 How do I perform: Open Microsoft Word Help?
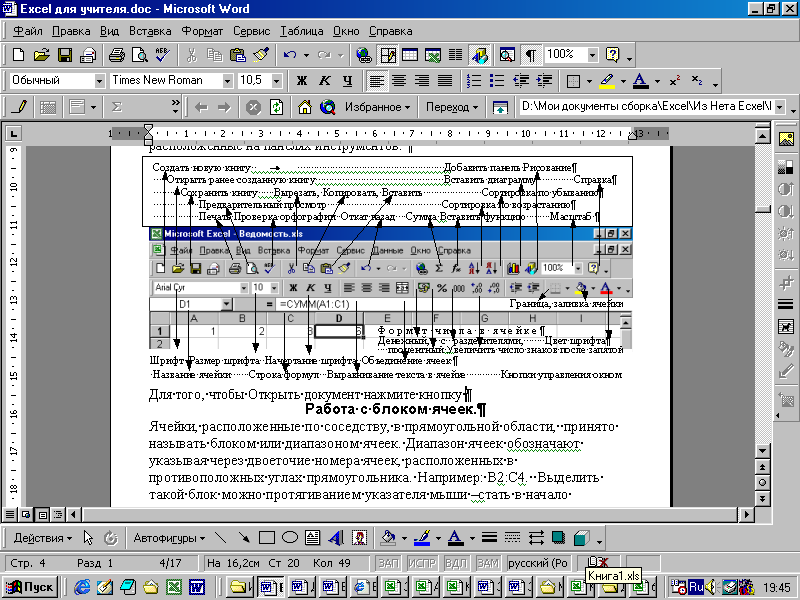click(612, 55)
